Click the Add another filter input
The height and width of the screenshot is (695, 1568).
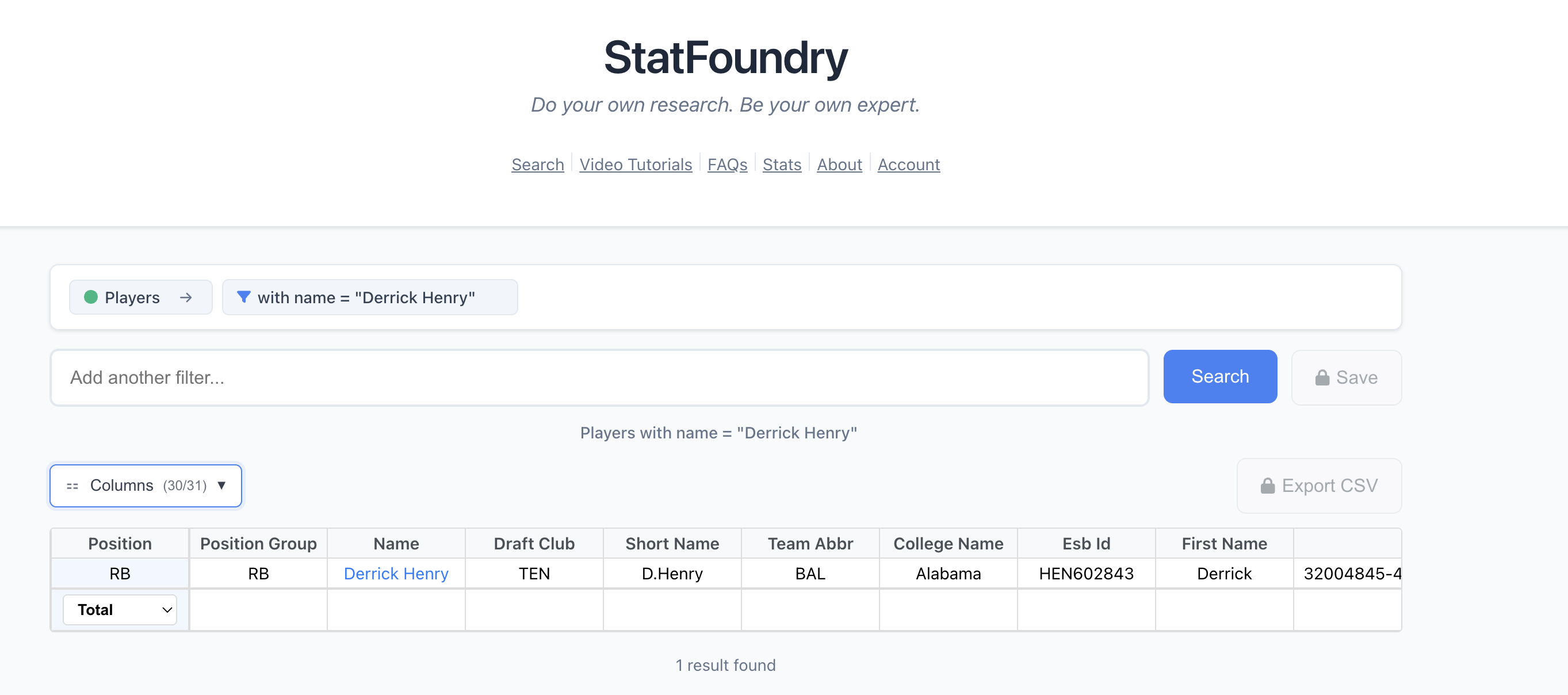pyautogui.click(x=599, y=377)
